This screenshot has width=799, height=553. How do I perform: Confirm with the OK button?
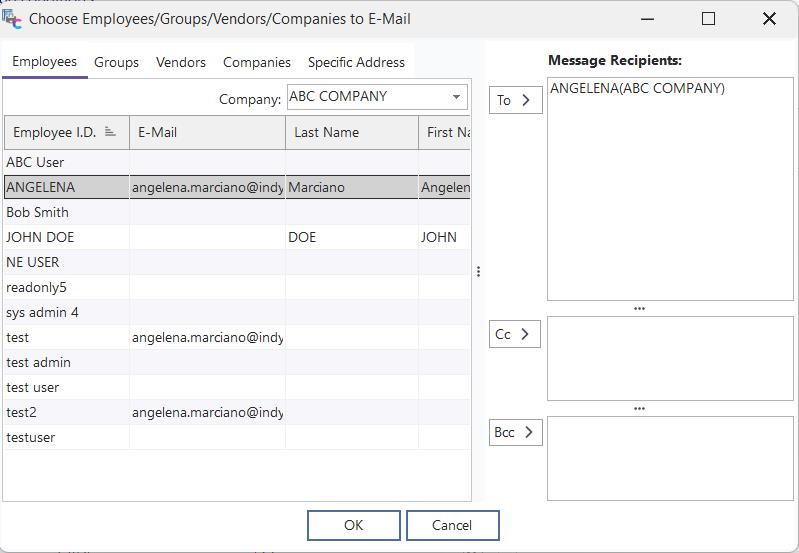(x=353, y=525)
